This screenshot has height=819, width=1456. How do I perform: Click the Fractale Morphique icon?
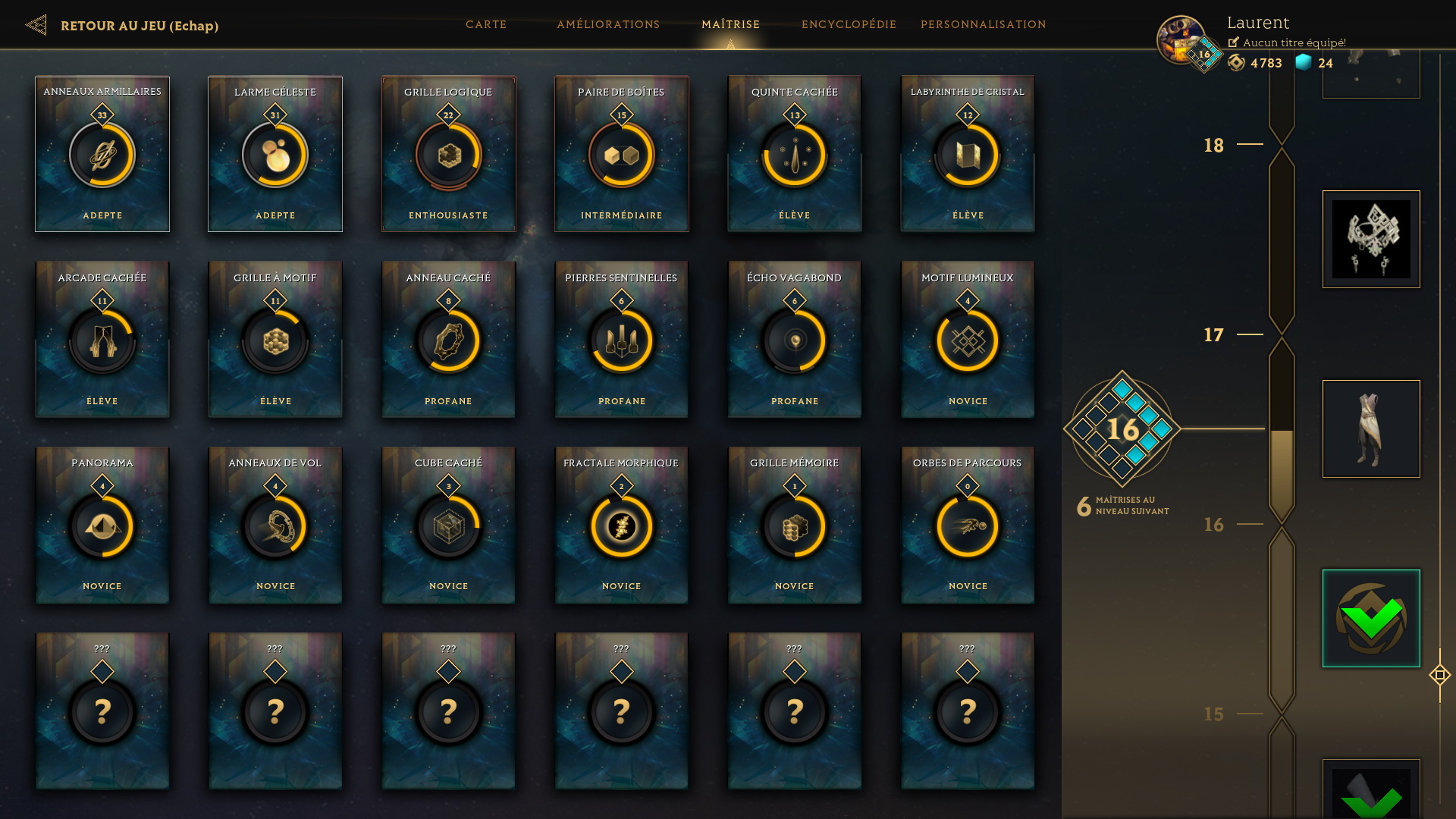[622, 526]
